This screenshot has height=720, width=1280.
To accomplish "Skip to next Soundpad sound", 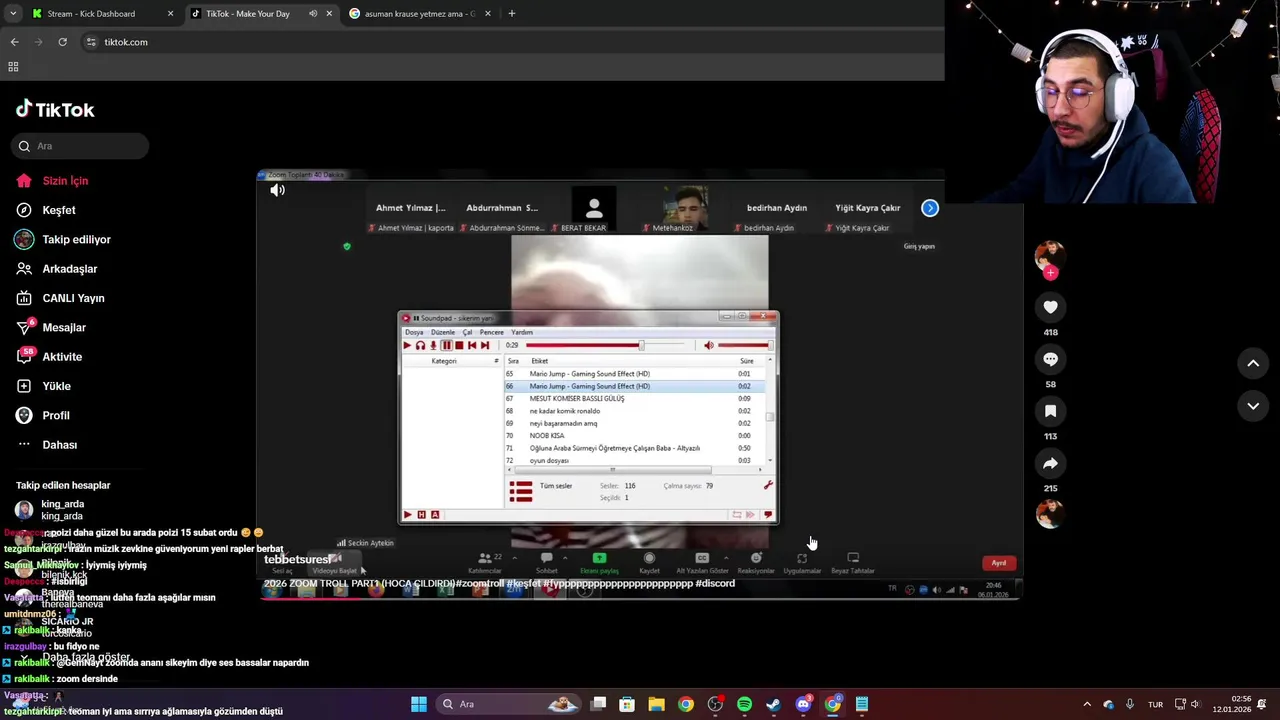I will coord(485,345).
